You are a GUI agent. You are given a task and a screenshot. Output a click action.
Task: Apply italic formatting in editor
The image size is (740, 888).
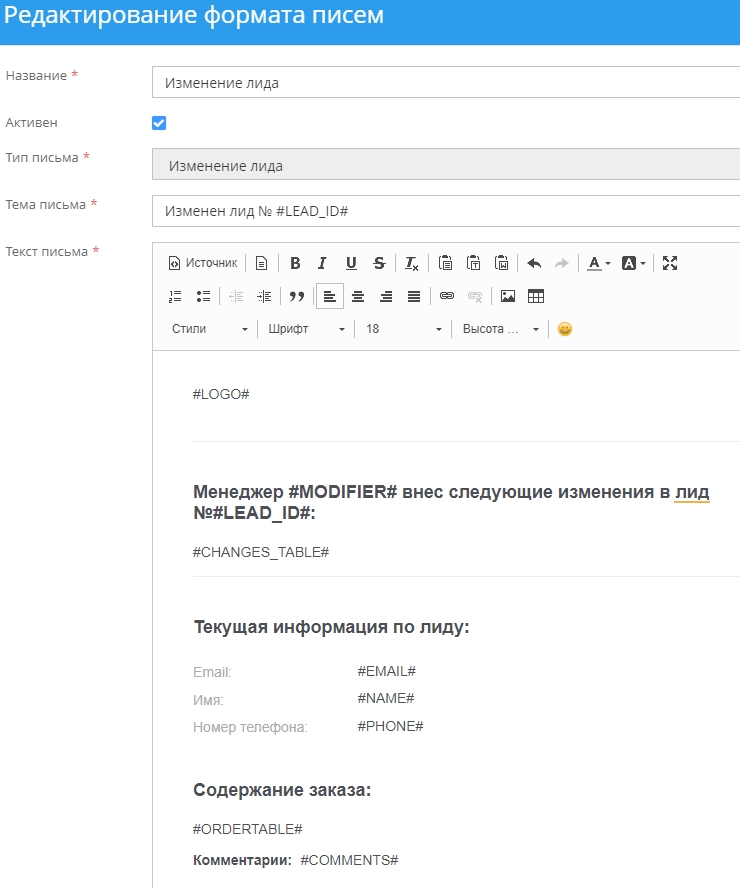coord(322,263)
